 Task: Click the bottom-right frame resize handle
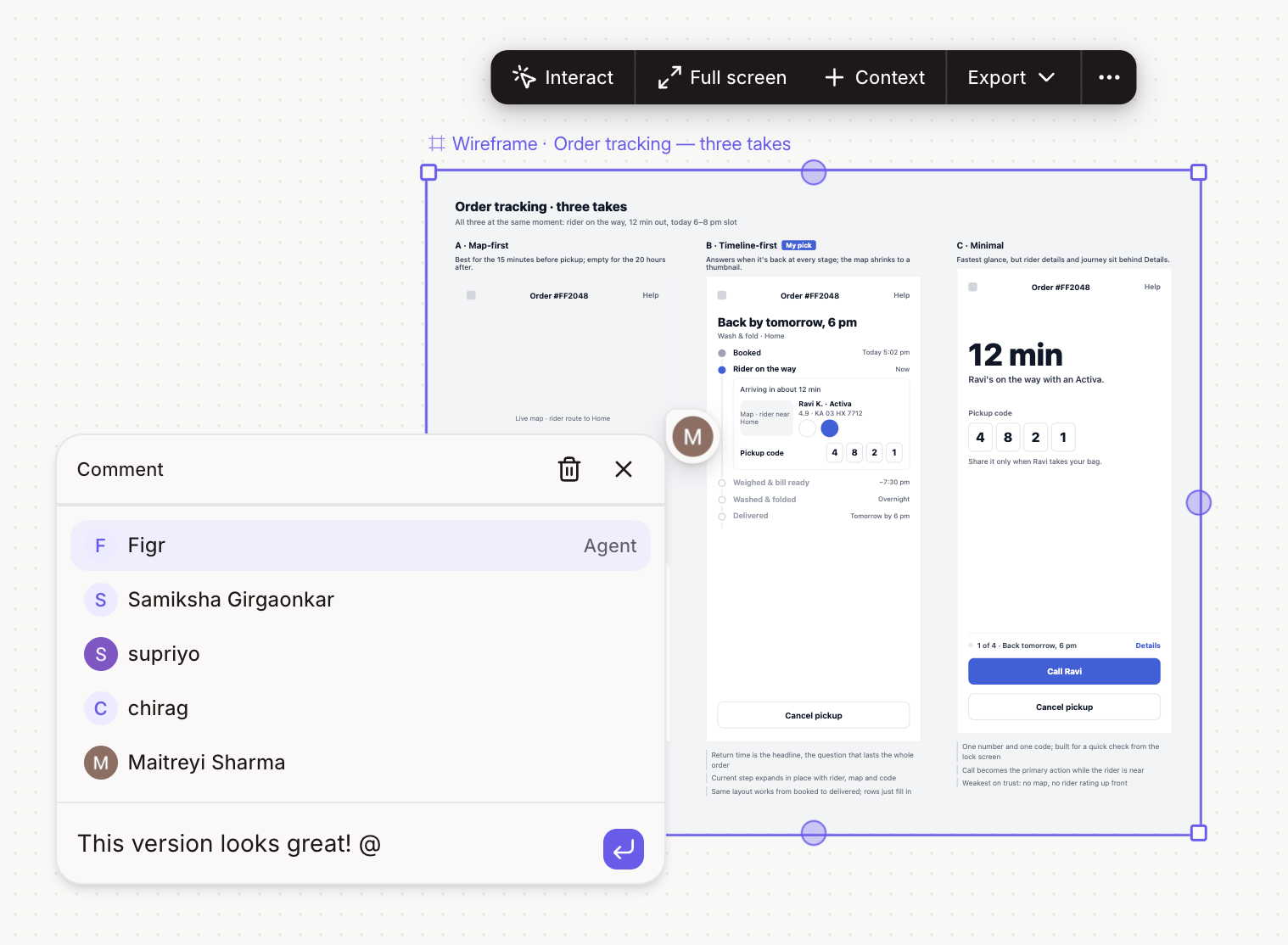(1198, 833)
